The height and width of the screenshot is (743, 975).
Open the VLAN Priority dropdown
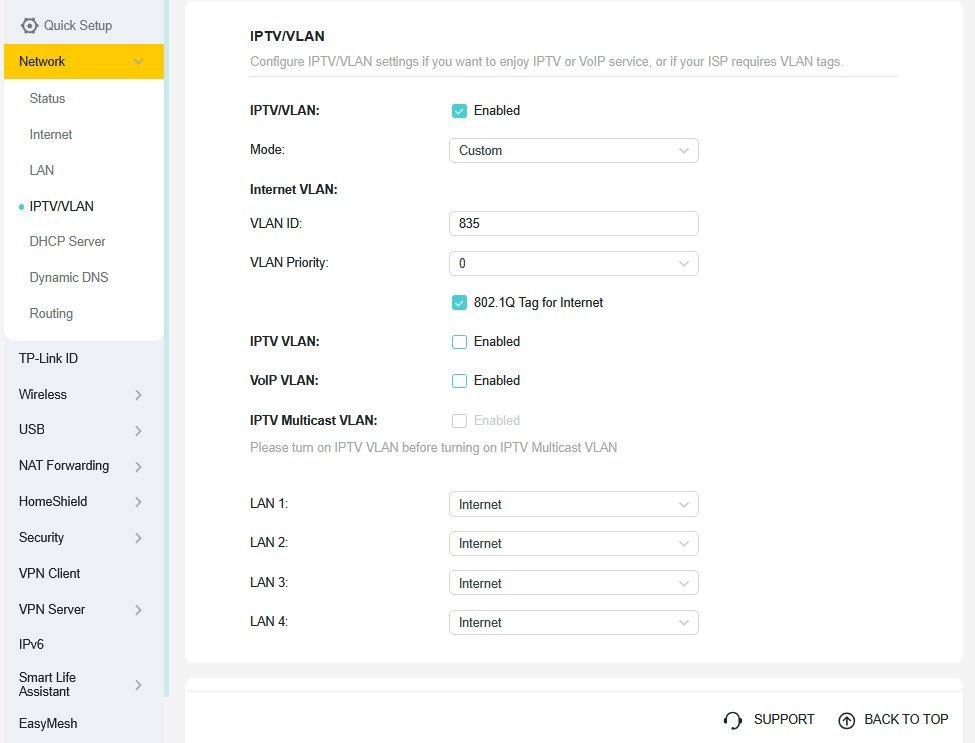tap(573, 264)
